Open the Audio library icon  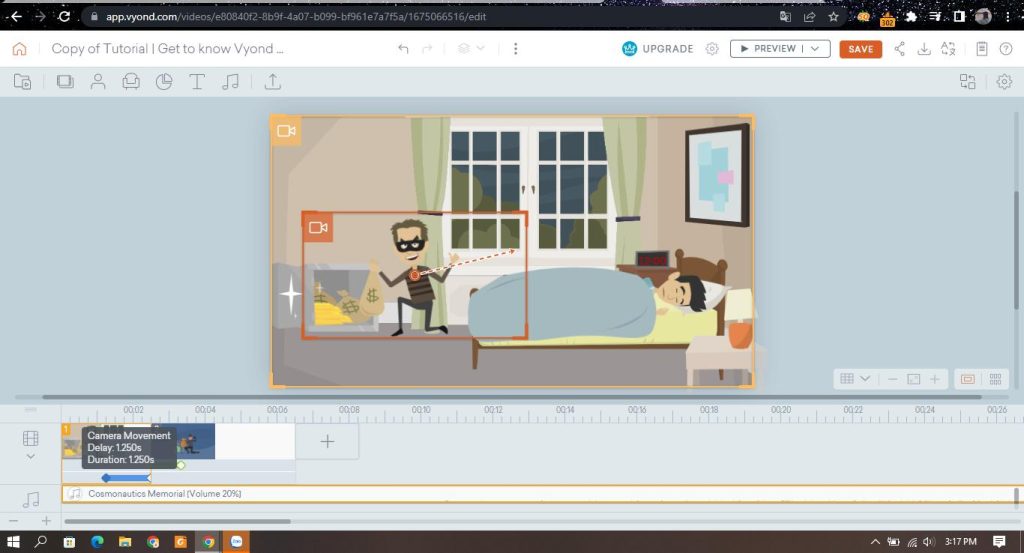tap(230, 82)
